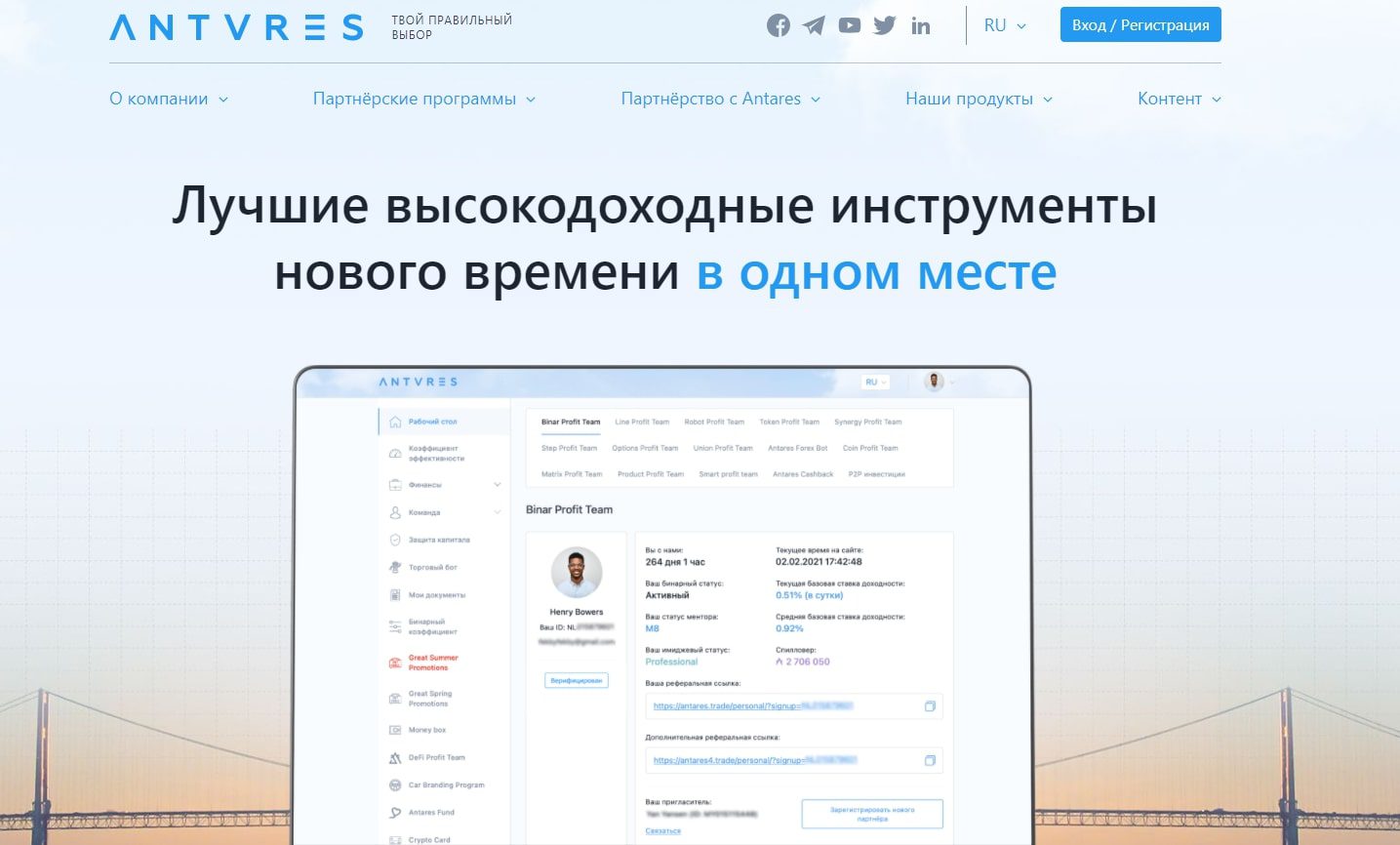Click the 0.51% (в сутки) rate value
This screenshot has height=845, width=1400.
point(809,595)
